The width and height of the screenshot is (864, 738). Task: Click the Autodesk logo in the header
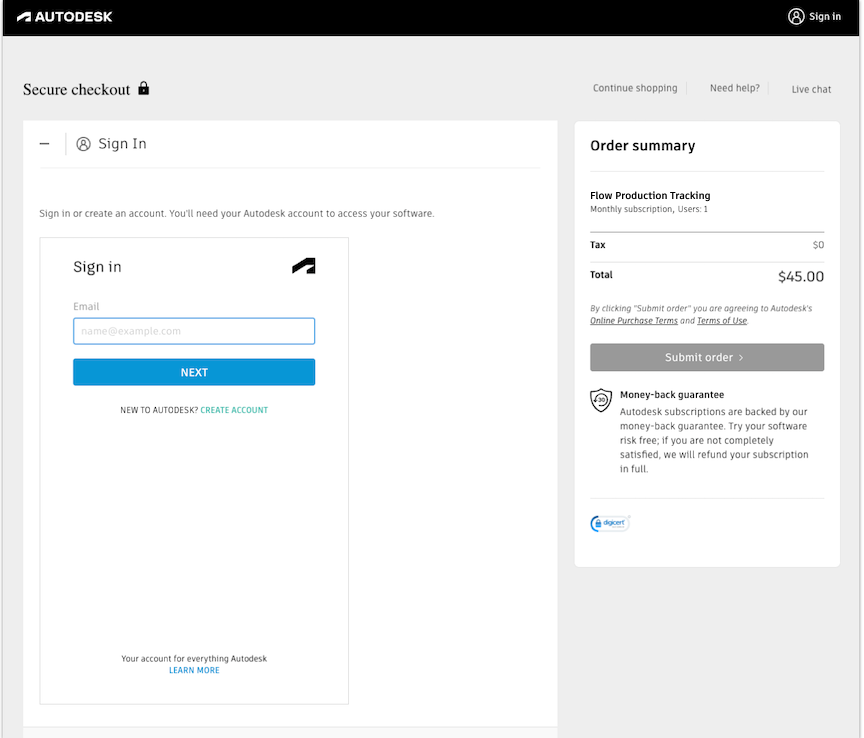[x=66, y=17]
